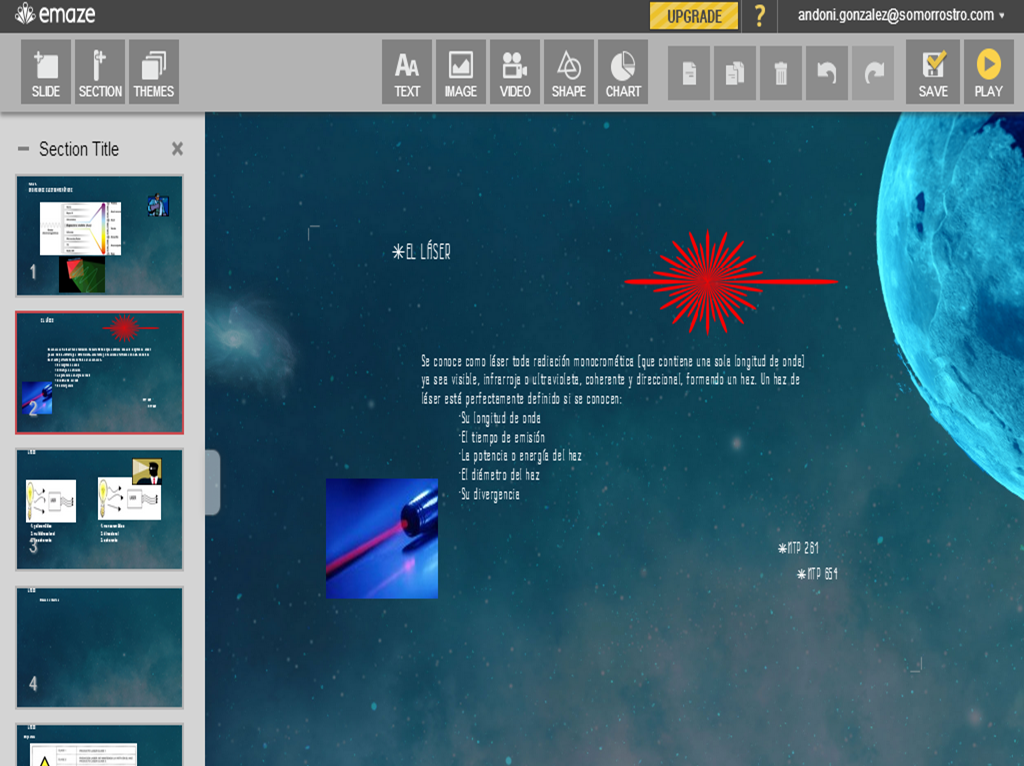
Task: Click the Section Title label
Action: (79, 149)
